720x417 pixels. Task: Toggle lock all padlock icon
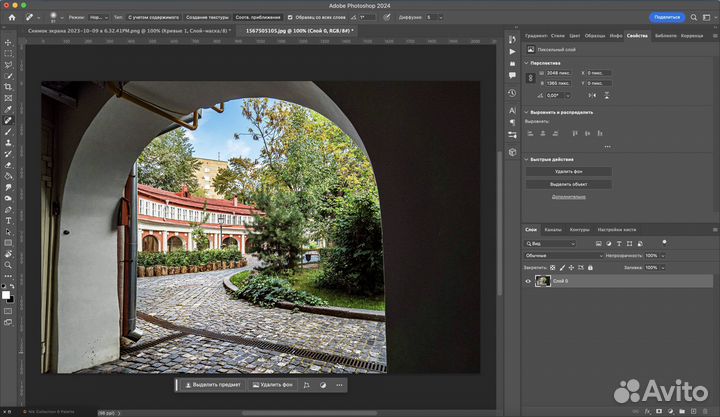tap(591, 268)
